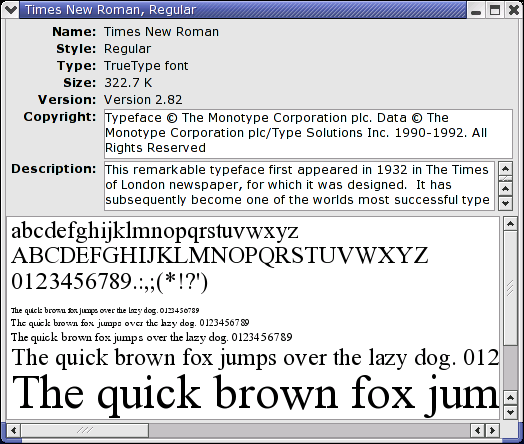Click the window title bar text
This screenshot has height=444, width=524.
click(111, 10)
